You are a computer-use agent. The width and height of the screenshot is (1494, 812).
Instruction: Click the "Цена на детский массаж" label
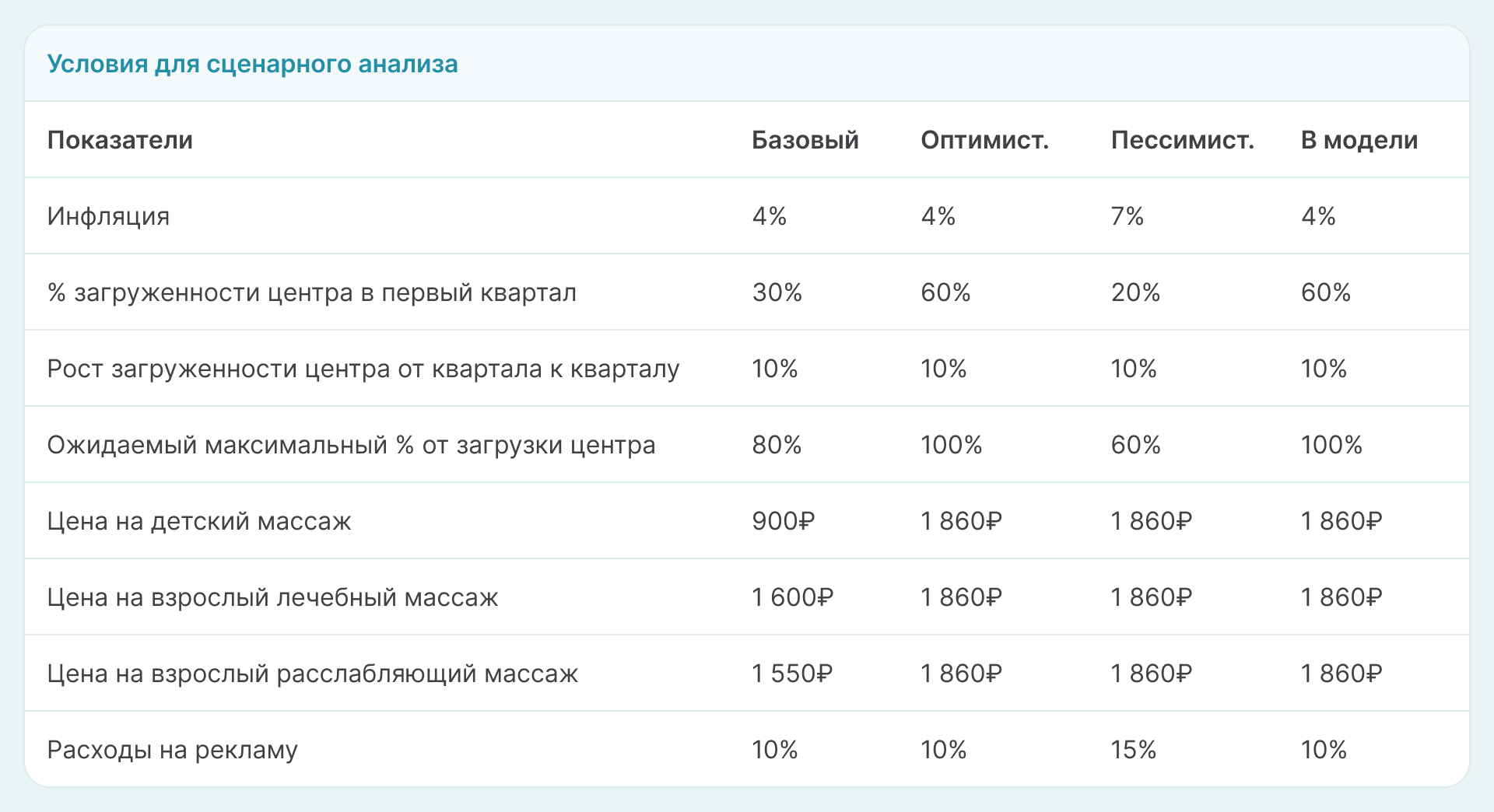(x=199, y=521)
